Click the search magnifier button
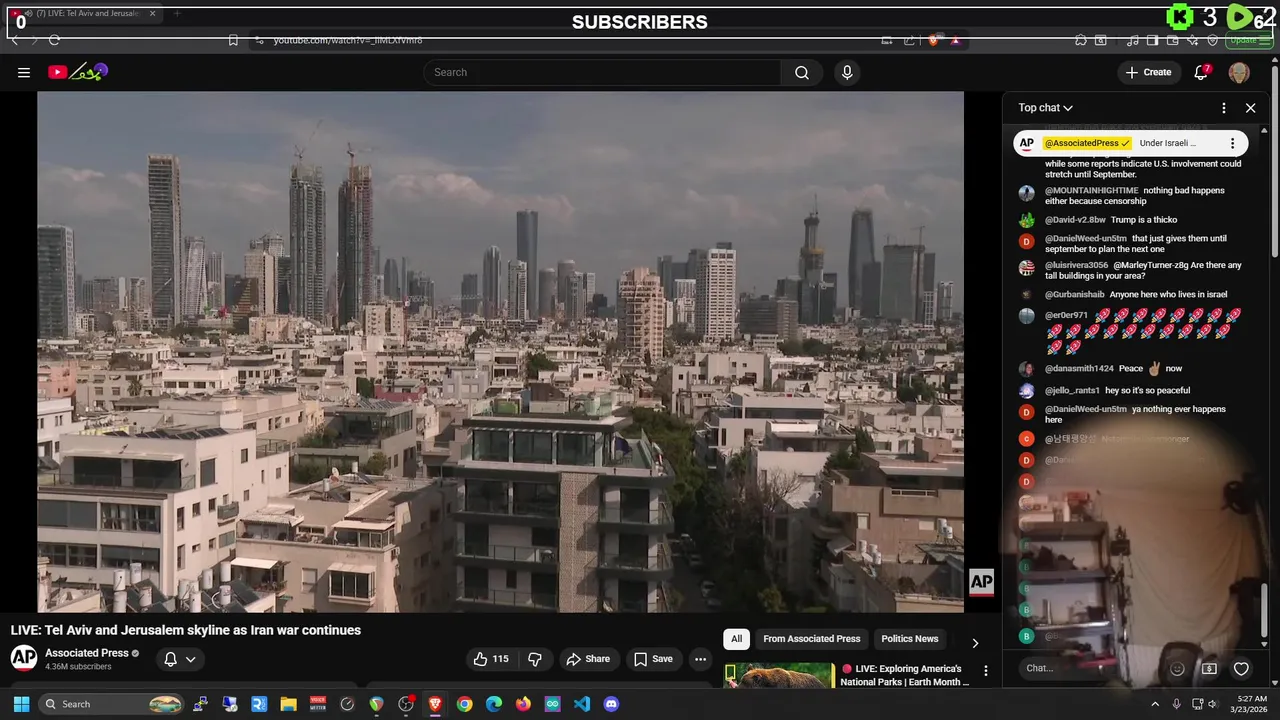 [x=802, y=72]
